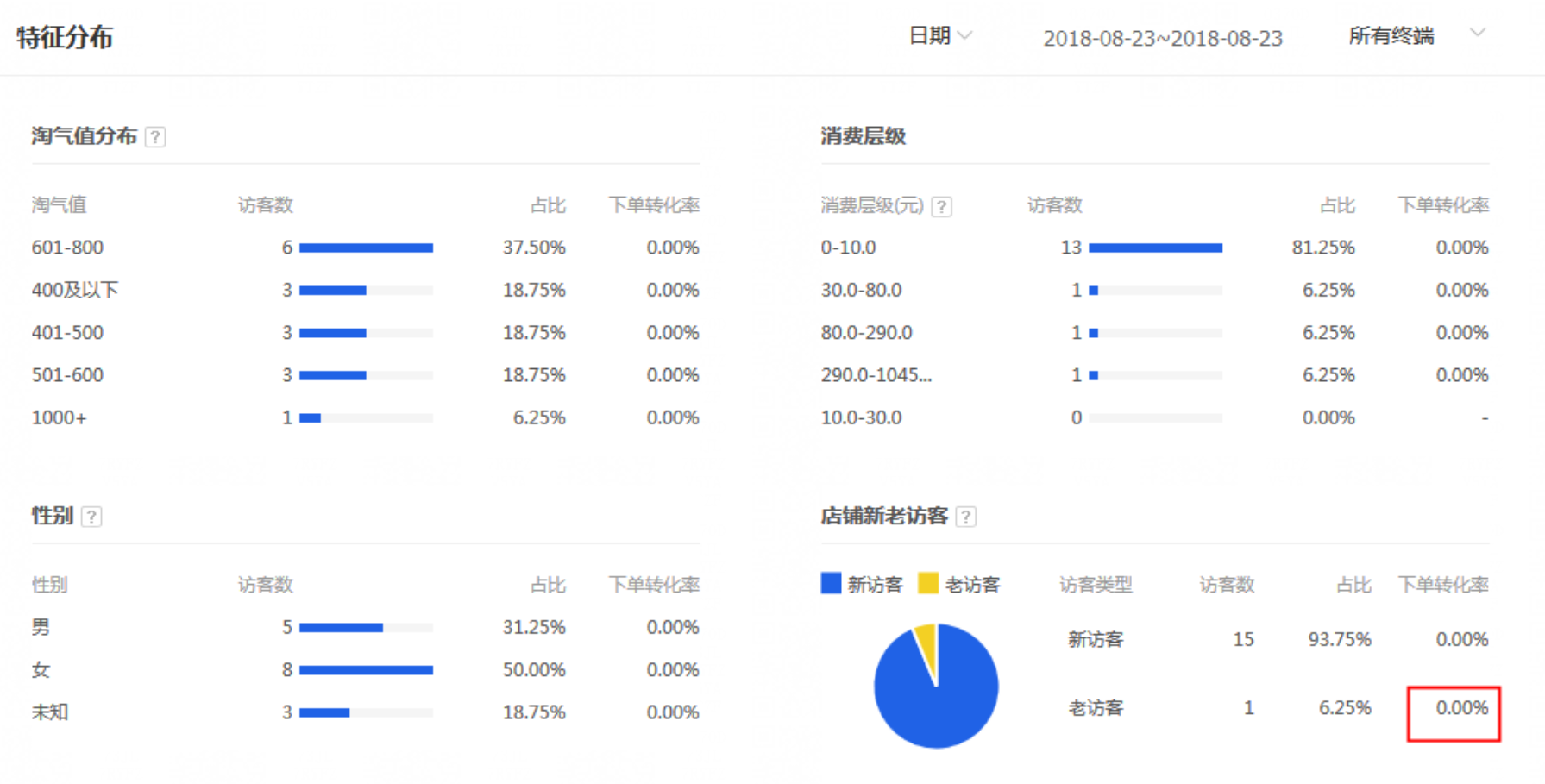
Task: Toggle the 老访客 yellow legend swatch
Action: click(x=928, y=584)
